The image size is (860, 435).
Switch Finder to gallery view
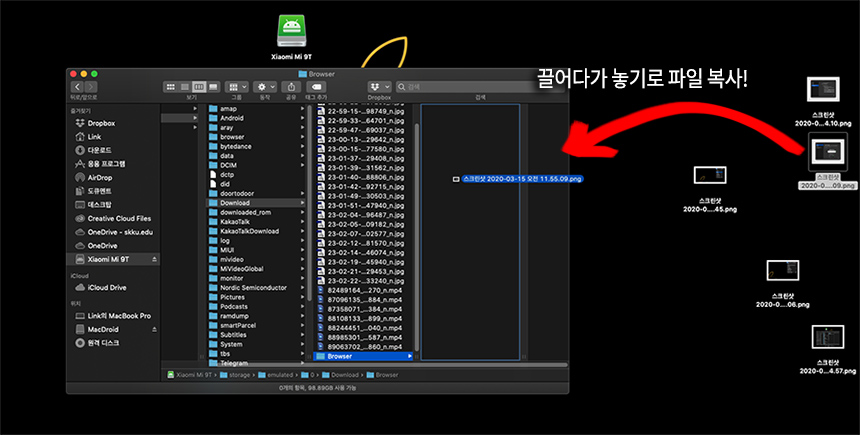click(x=213, y=87)
